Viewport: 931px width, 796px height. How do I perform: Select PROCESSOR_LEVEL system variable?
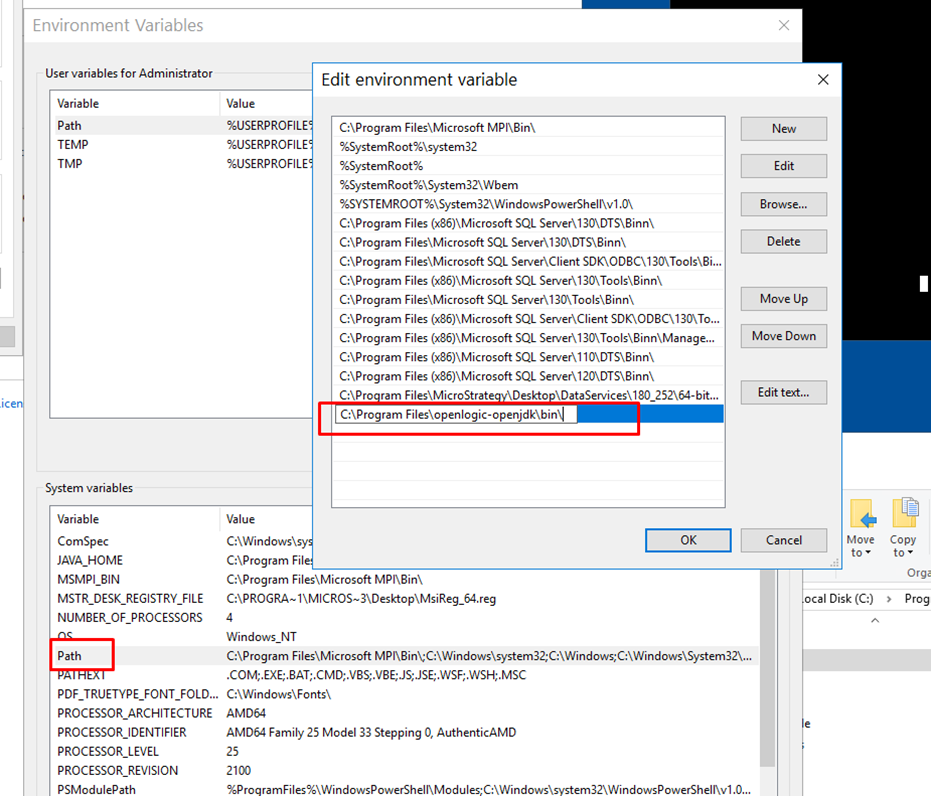[405, 751]
